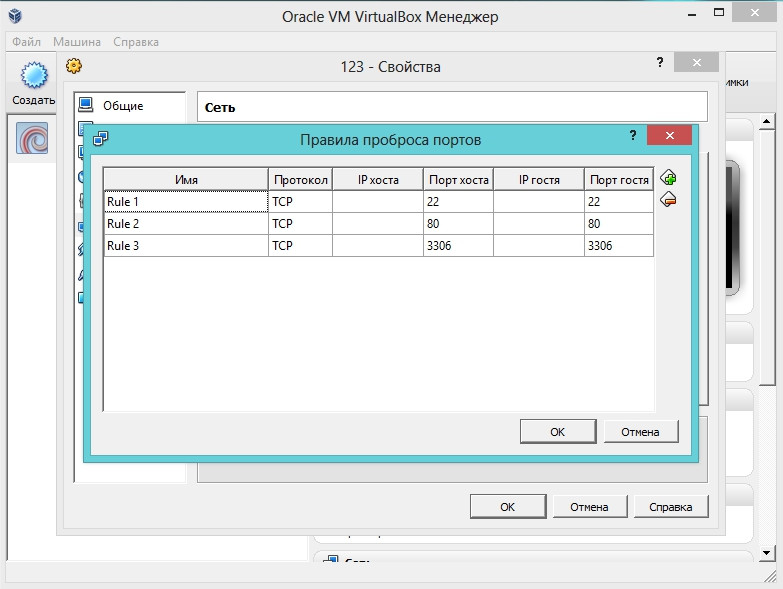Cancel the port forwarding dialog with Отмена

[641, 432]
